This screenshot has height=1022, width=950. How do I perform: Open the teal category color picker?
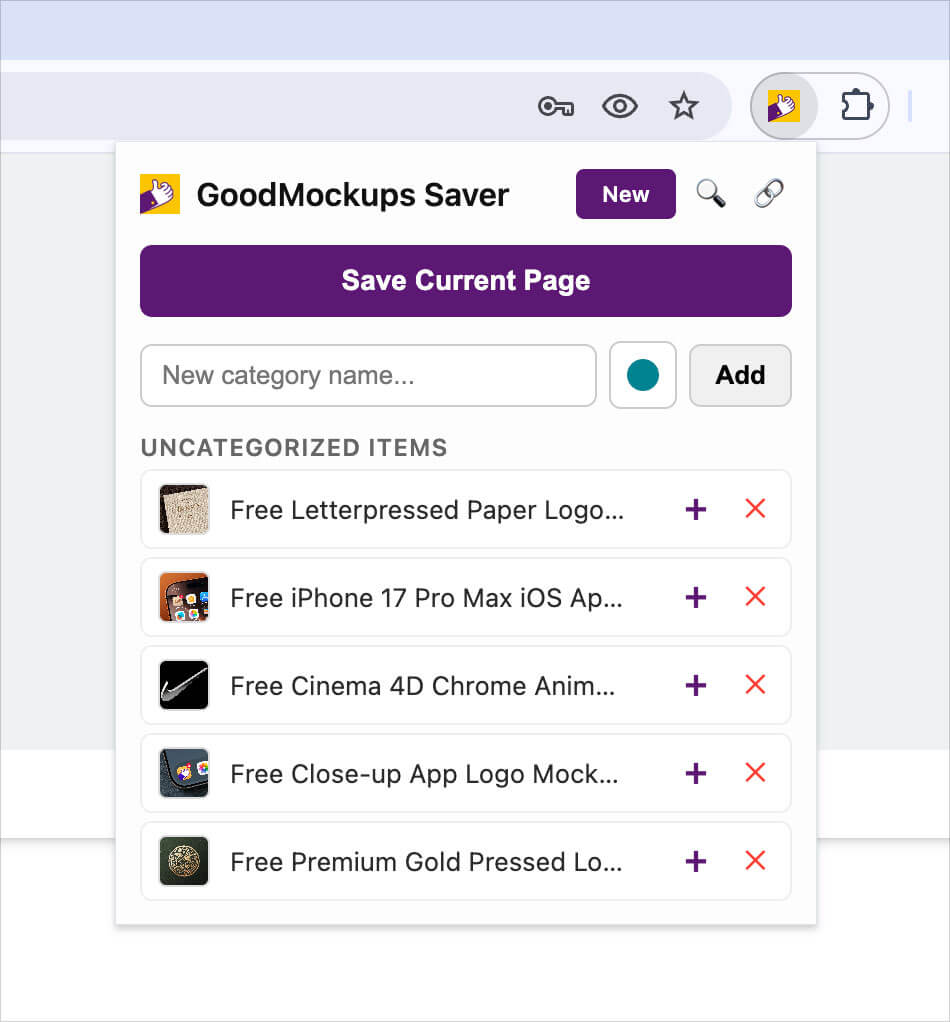click(642, 375)
